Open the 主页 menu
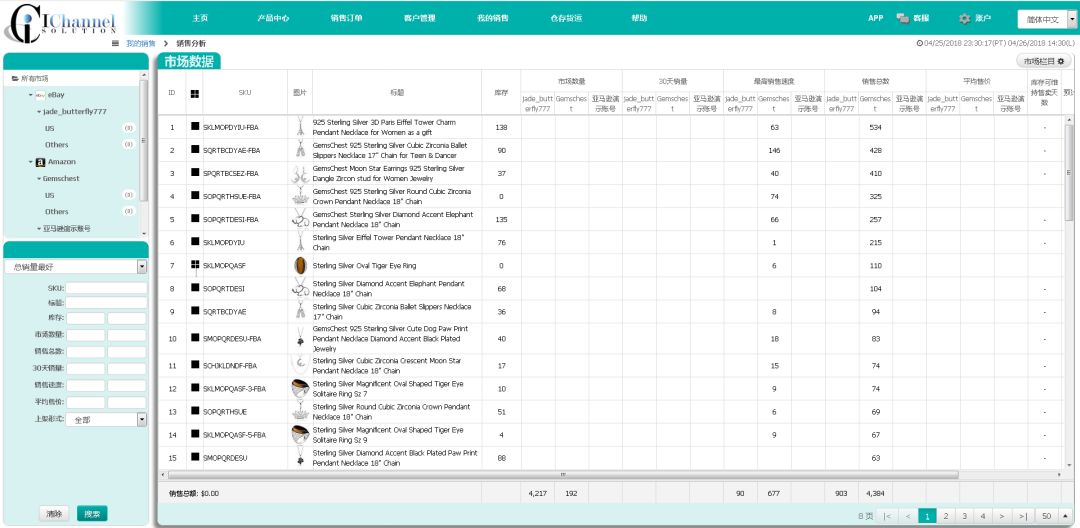The image size is (1080, 528). coord(200,19)
